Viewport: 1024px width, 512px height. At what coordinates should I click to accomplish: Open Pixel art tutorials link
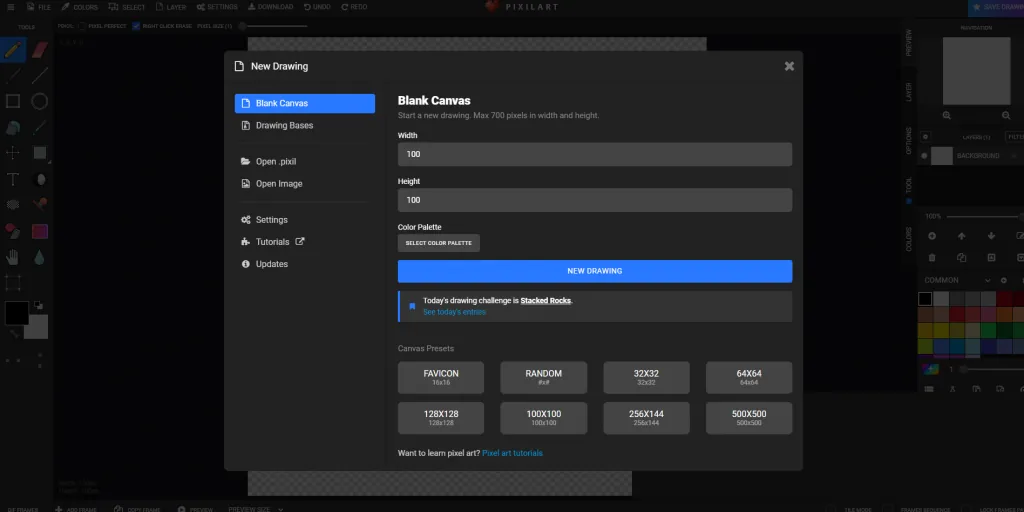(x=512, y=453)
